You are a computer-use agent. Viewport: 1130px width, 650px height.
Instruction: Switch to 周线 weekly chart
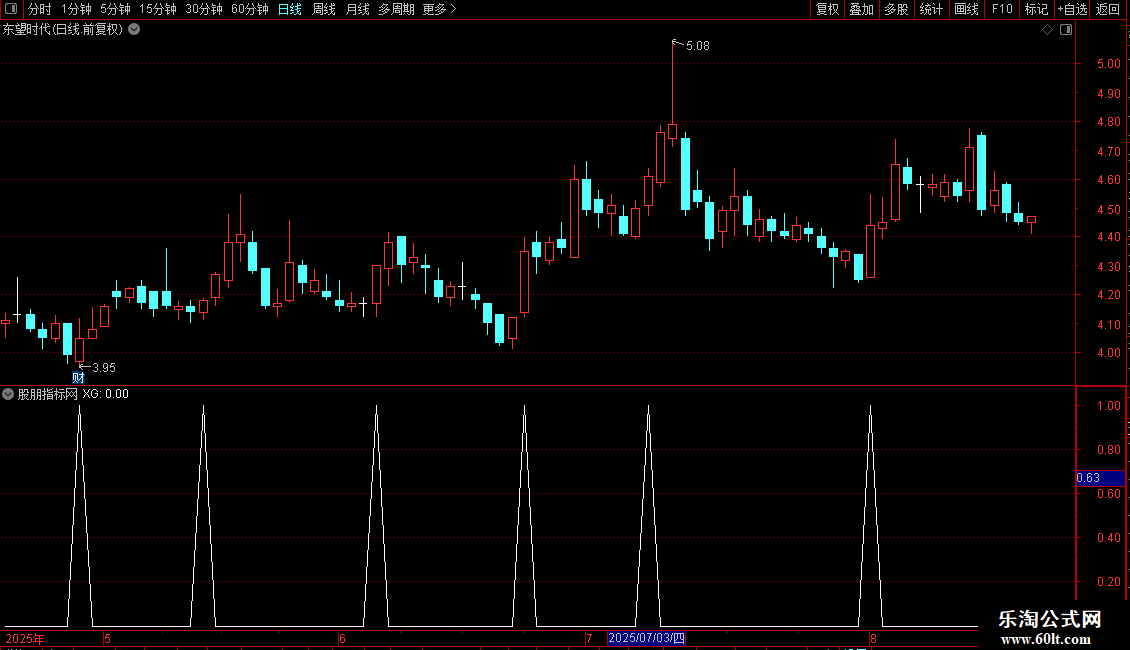[x=324, y=9]
